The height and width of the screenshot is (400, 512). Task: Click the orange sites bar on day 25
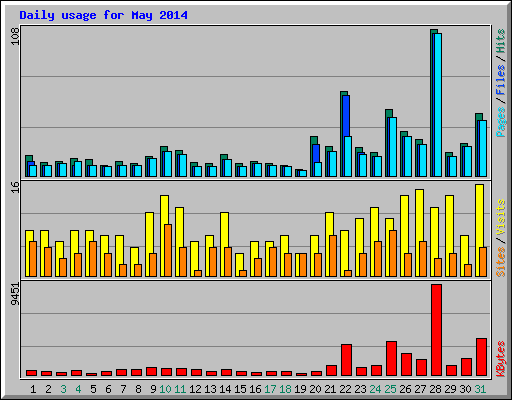click(393, 253)
